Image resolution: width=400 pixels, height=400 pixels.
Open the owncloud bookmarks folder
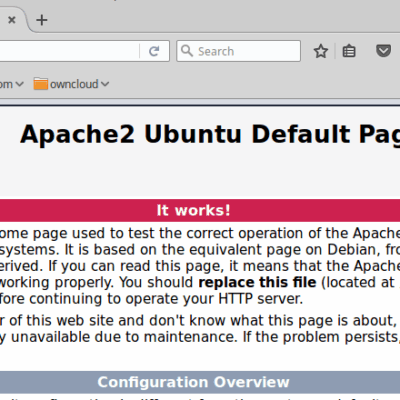[71, 84]
